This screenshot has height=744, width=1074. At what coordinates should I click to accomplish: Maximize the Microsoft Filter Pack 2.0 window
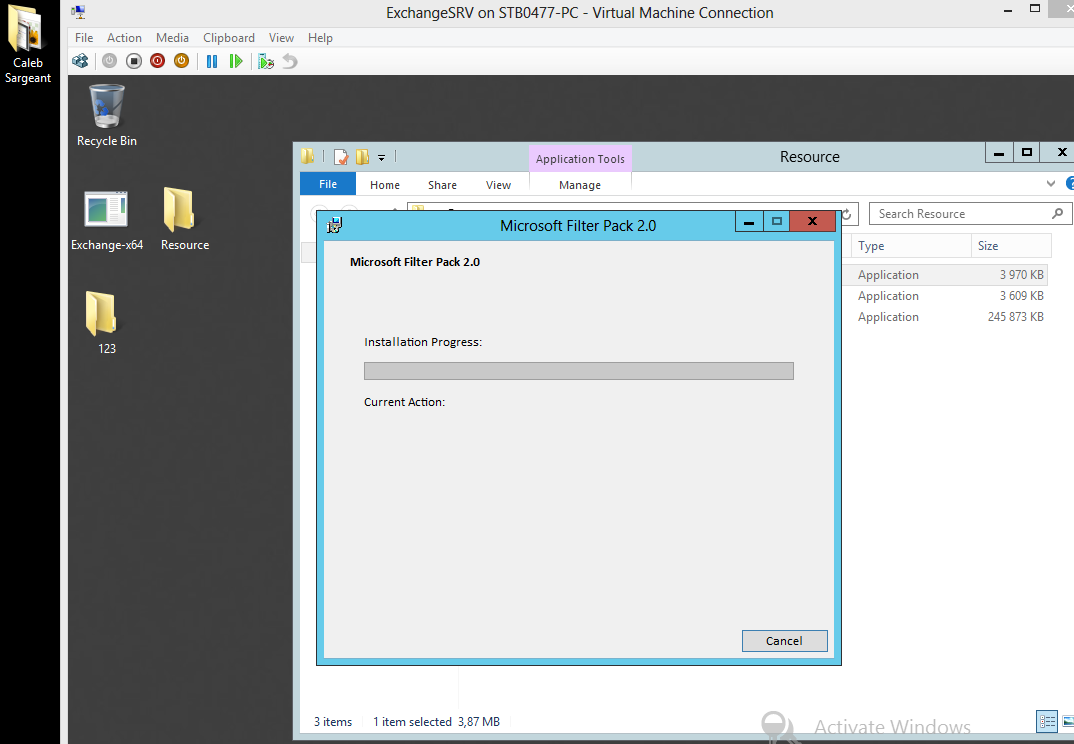point(777,221)
